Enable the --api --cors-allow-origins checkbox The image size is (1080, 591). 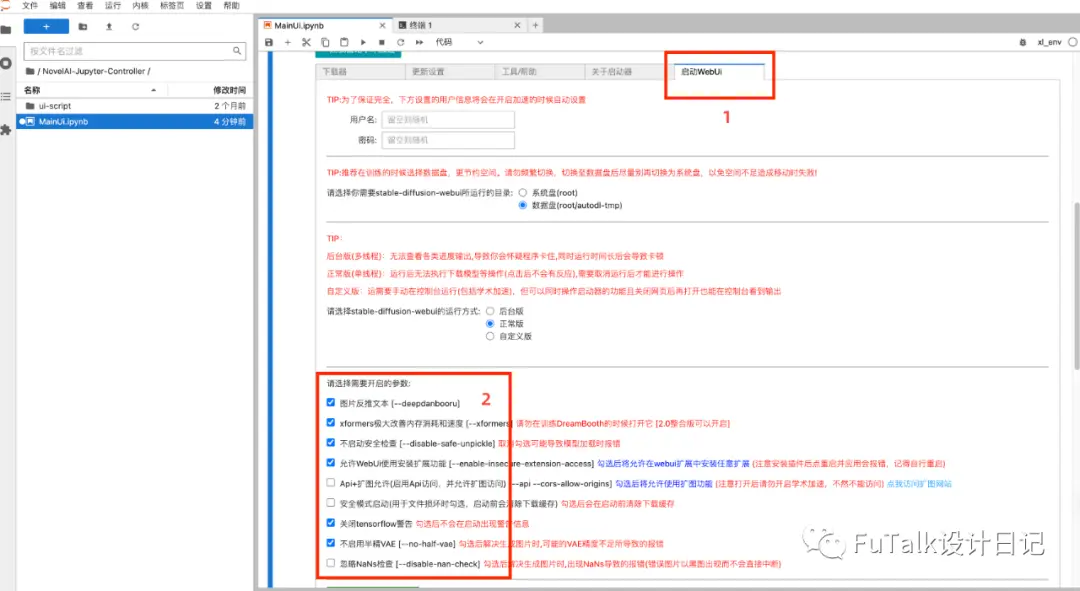(x=331, y=483)
